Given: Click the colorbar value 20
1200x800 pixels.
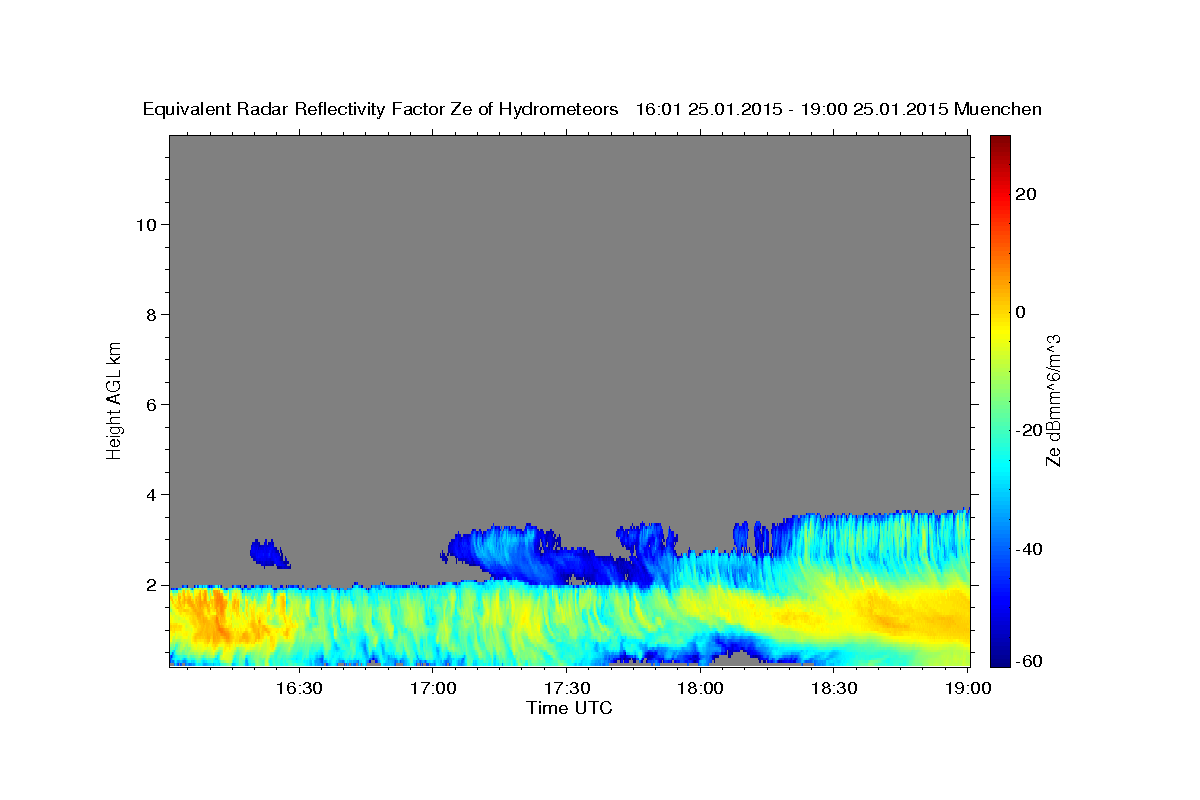Looking at the screenshot, I should (x=1026, y=194).
